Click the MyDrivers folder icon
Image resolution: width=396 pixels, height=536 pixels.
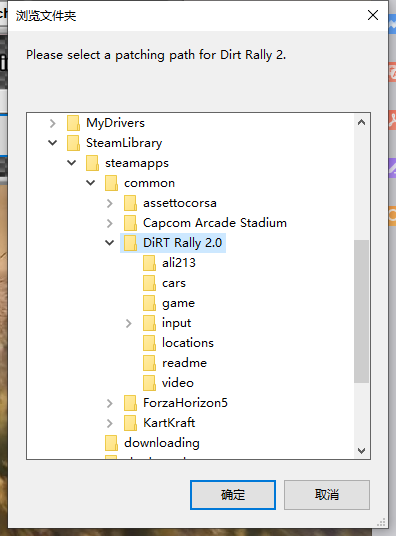click(73, 123)
